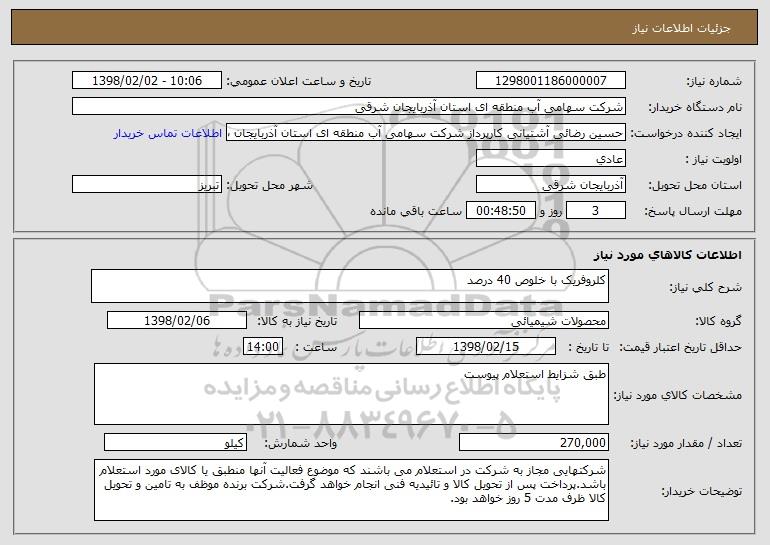
Task: Click the label واحد شمارش
Action: pyautogui.click(x=301, y=443)
